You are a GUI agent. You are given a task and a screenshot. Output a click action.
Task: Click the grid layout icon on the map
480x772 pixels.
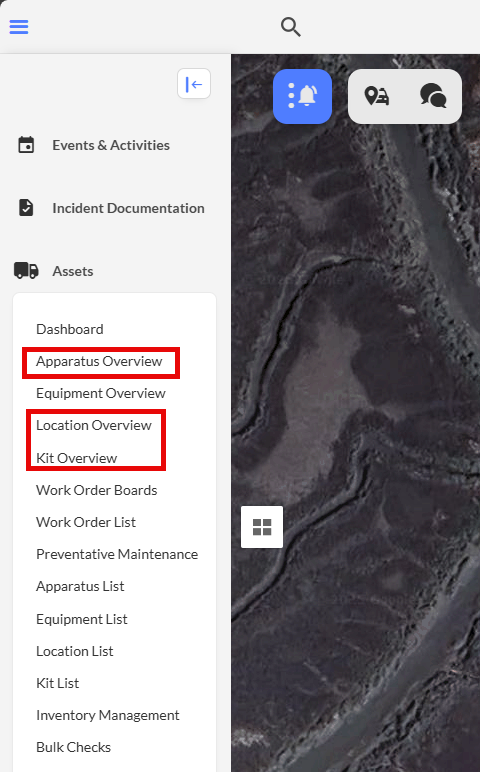(x=262, y=527)
